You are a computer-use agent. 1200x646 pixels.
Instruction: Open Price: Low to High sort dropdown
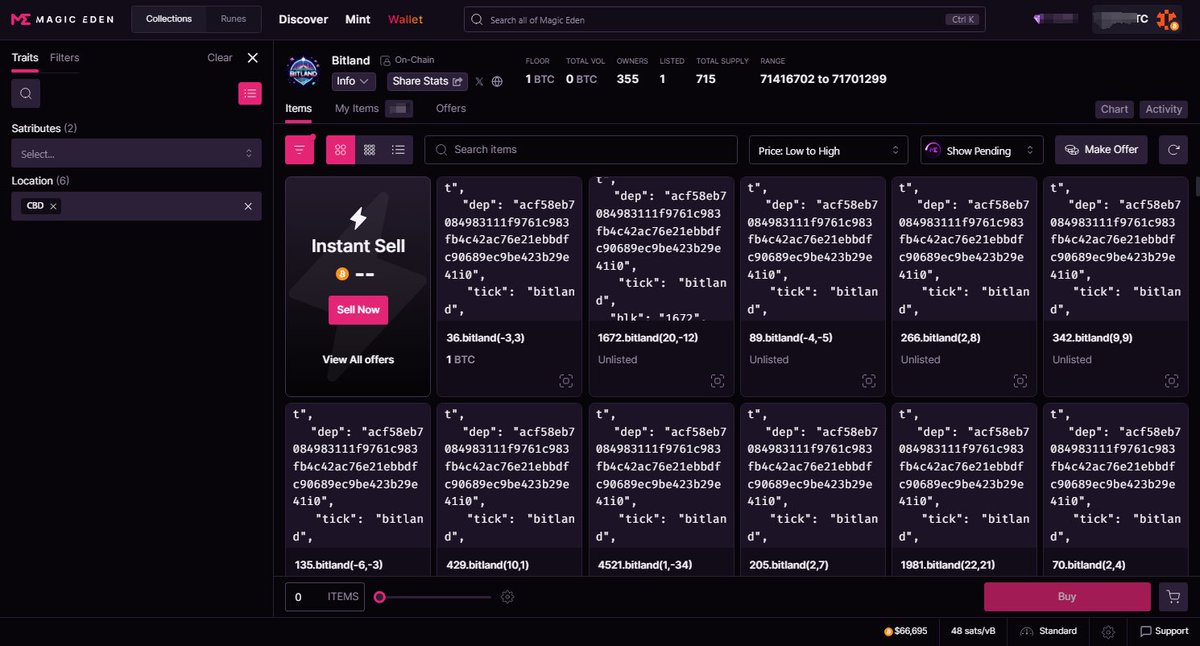[x=828, y=150]
